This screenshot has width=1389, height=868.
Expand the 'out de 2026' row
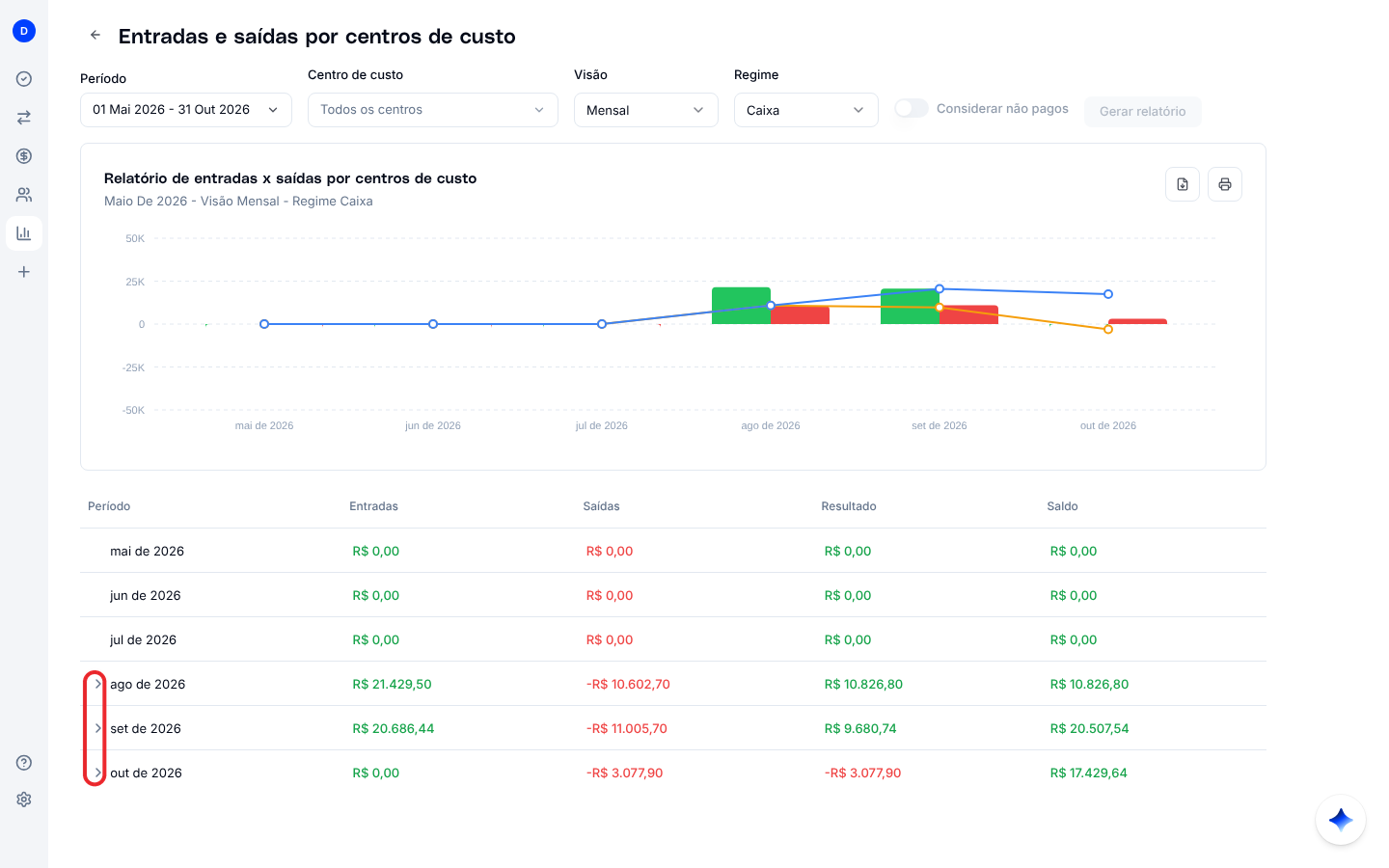[97, 773]
